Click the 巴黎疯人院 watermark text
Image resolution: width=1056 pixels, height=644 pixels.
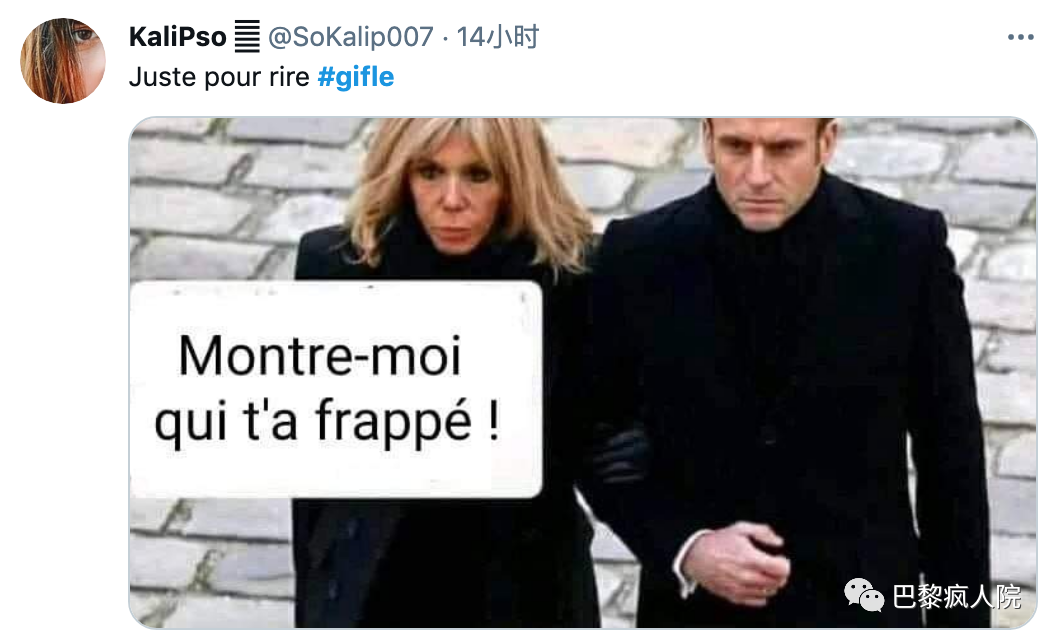coord(957,596)
